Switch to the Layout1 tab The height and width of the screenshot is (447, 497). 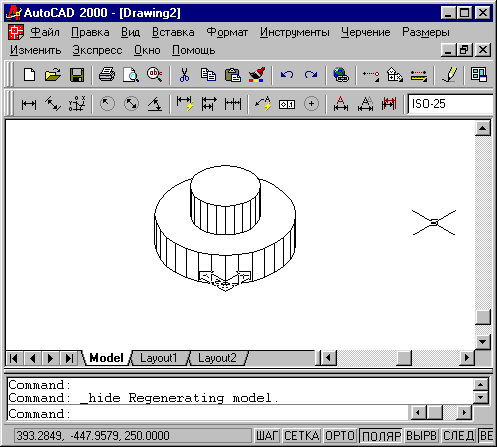[159, 358]
